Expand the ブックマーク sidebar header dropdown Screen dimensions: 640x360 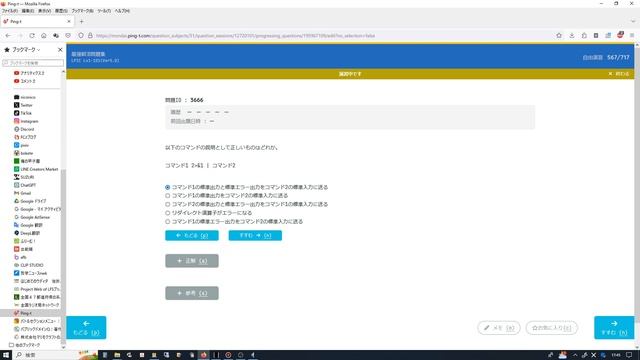click(x=26, y=49)
